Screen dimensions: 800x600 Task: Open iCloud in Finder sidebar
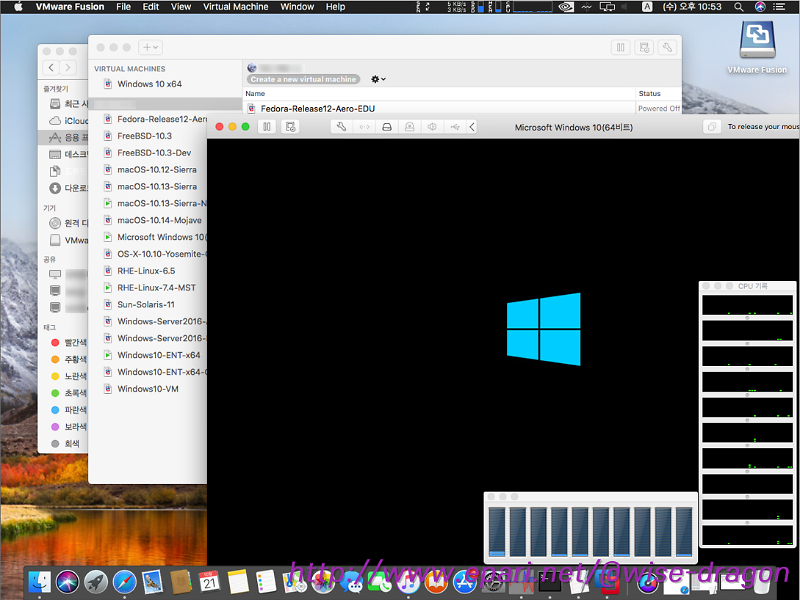pos(69,120)
